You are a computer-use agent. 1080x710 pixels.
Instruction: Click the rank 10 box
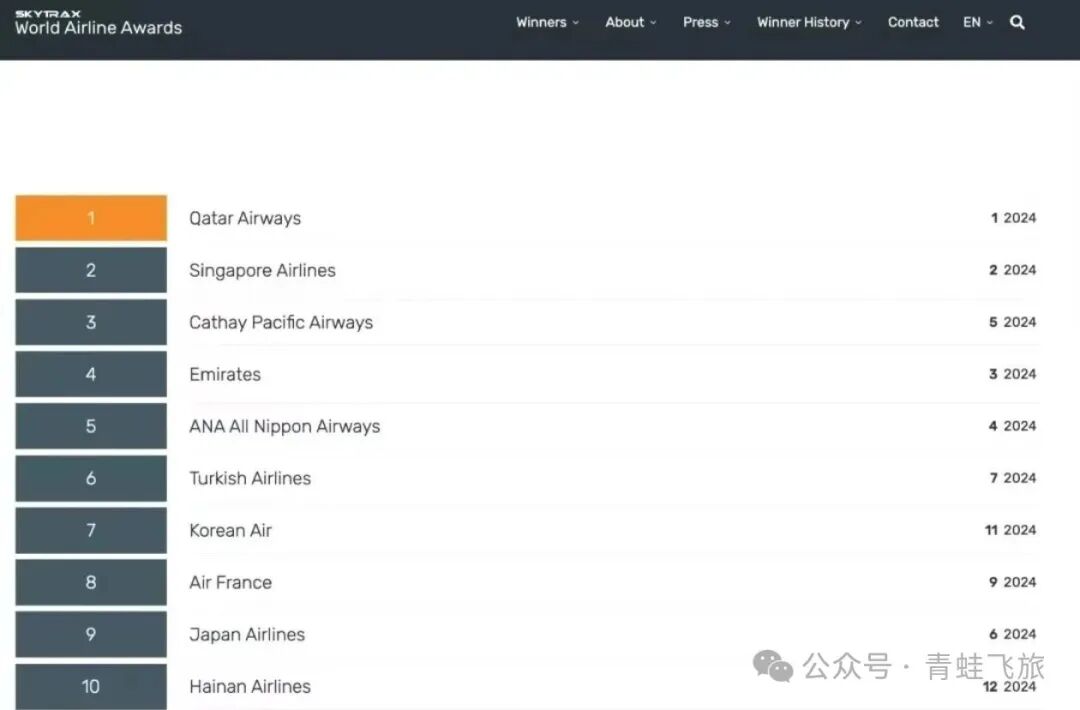point(91,687)
